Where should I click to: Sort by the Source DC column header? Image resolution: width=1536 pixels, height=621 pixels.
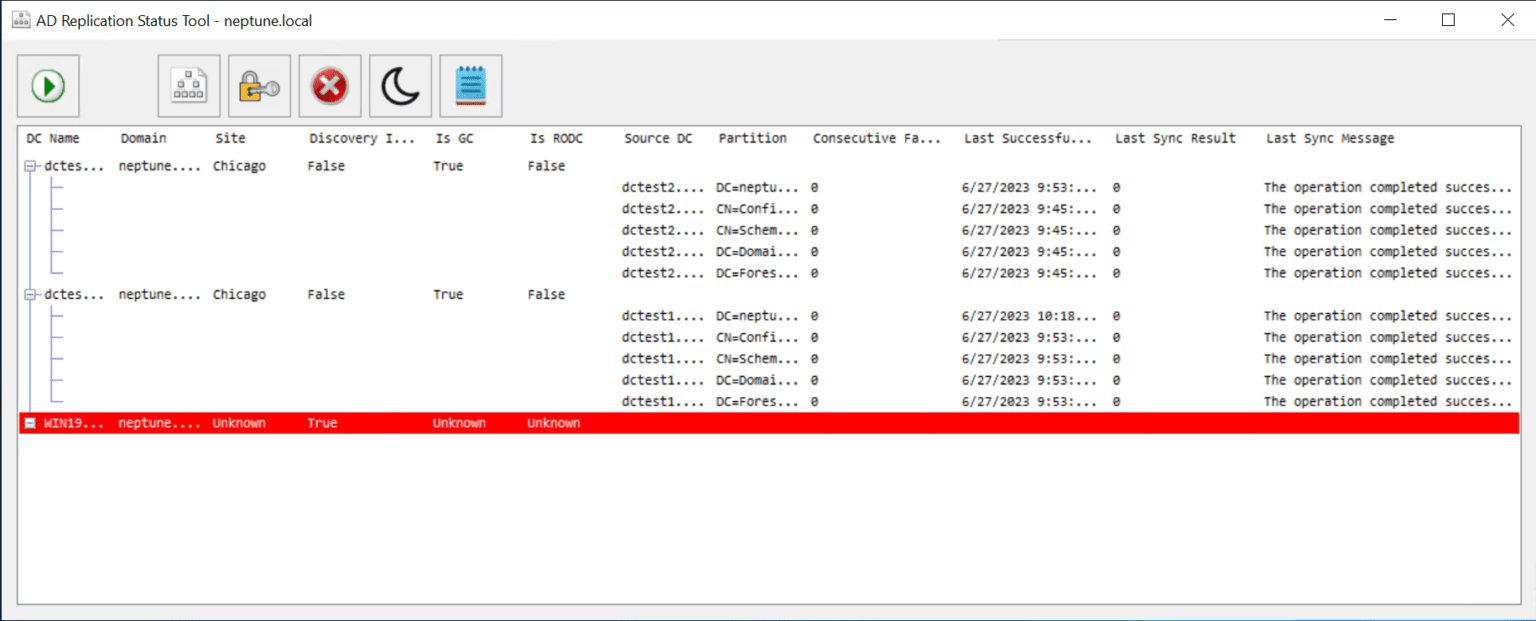pyautogui.click(x=658, y=138)
